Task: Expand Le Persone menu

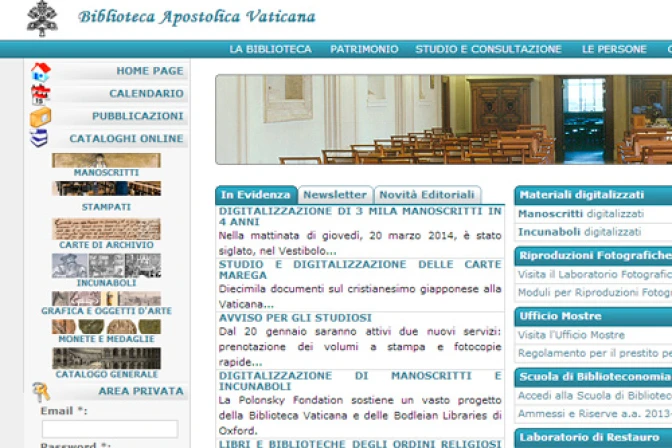Action: point(614,49)
